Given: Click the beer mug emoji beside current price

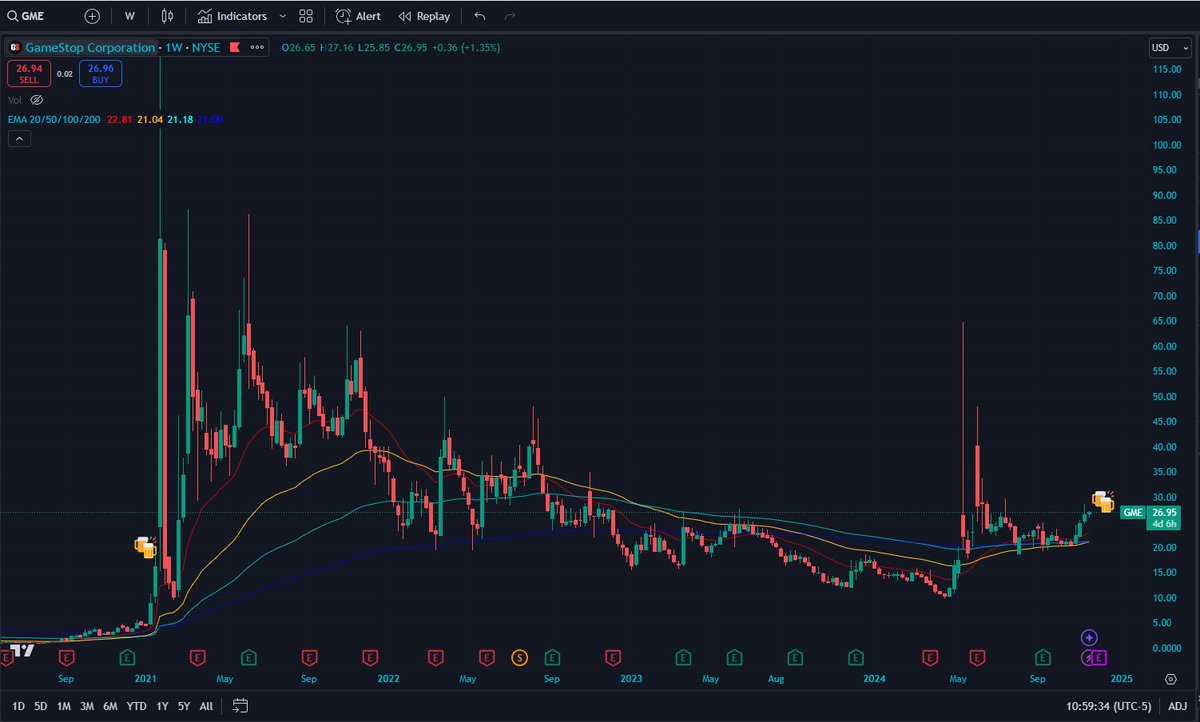Looking at the screenshot, I should click(x=1103, y=502).
